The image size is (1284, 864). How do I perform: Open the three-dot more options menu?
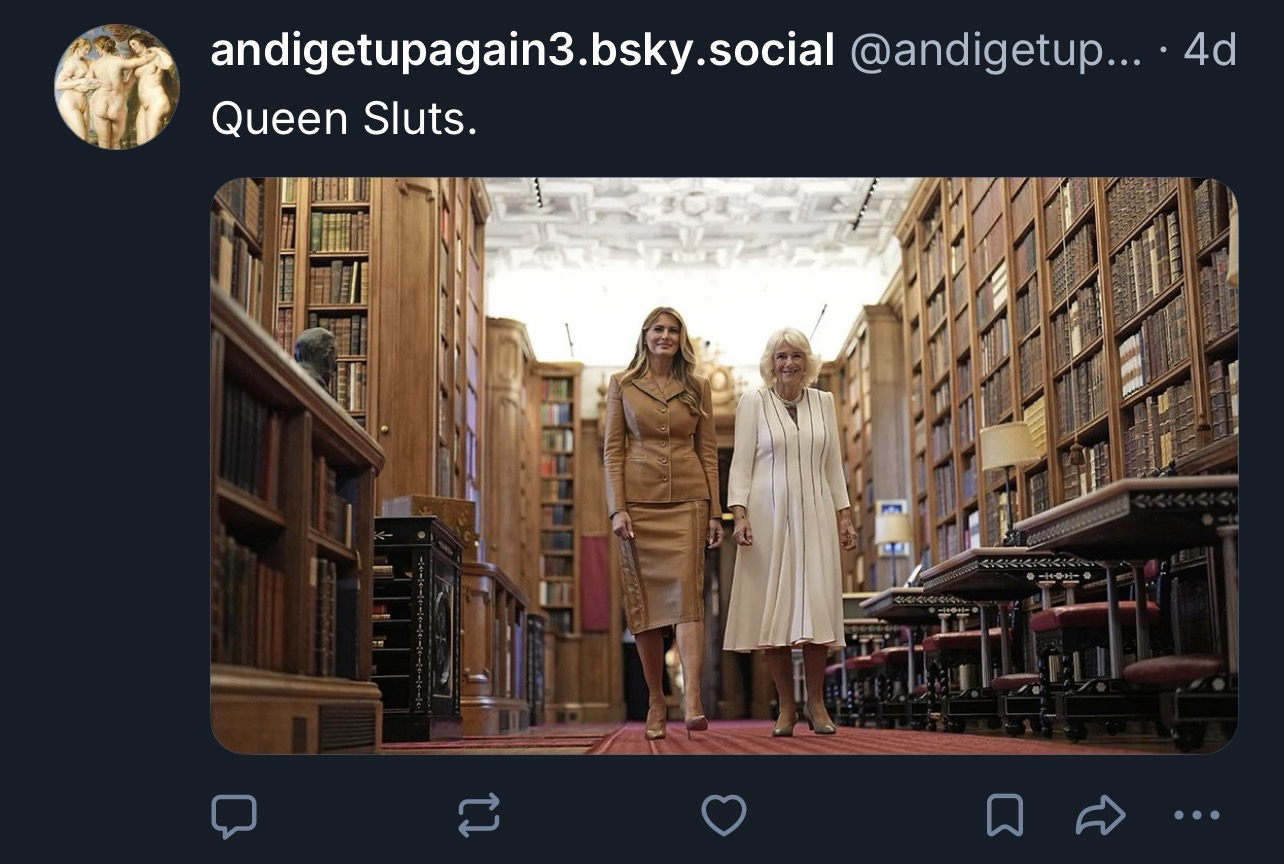1196,815
